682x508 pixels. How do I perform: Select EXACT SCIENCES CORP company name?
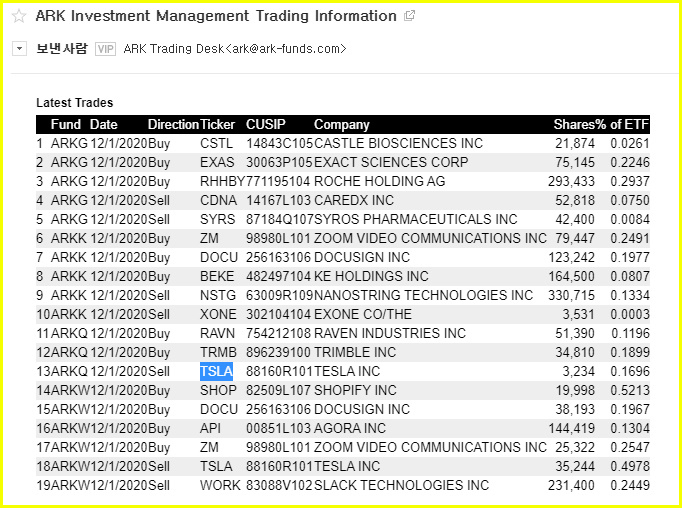click(x=391, y=162)
